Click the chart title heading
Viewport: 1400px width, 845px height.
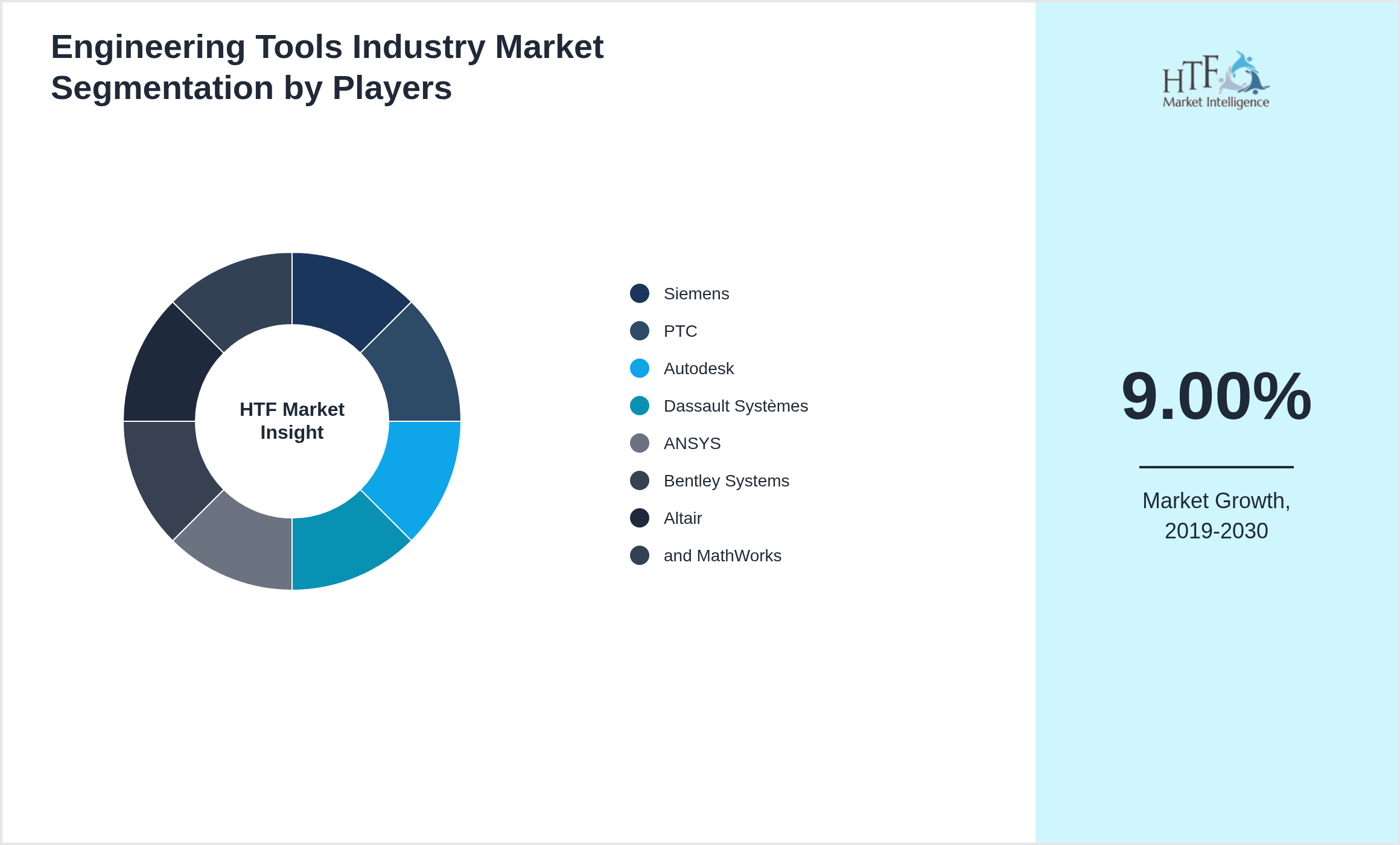(327, 67)
